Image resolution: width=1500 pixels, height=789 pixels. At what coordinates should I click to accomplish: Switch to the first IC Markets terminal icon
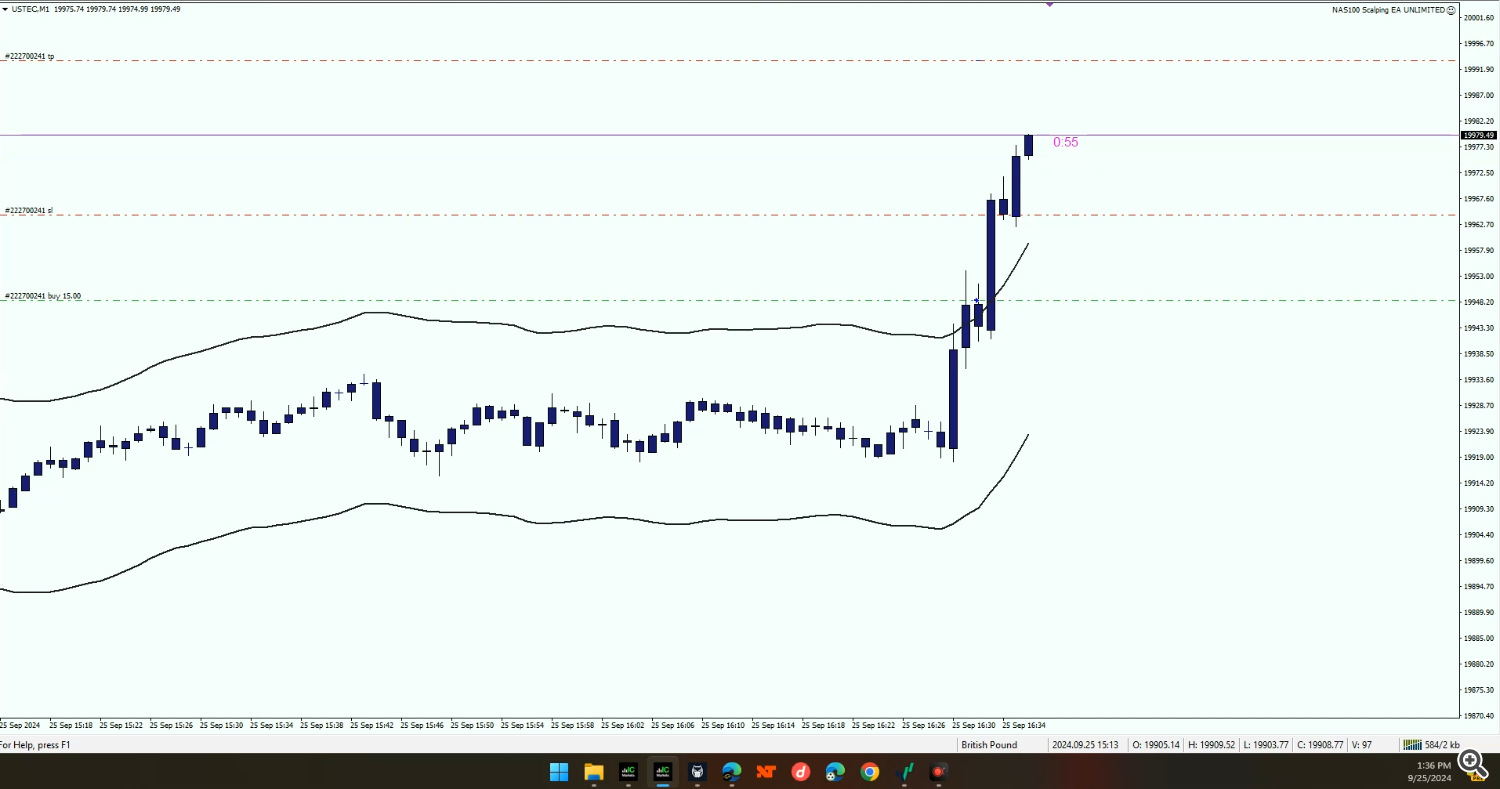tap(628, 771)
